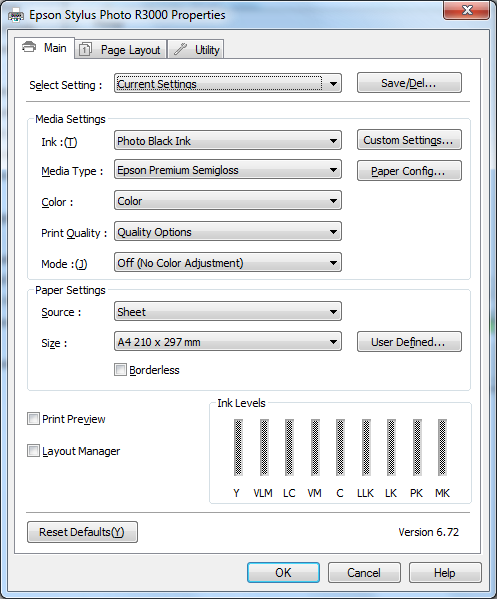Screen dimensions: 497x599
Task: Click the printer icon on Main tab
Action: tap(29, 47)
